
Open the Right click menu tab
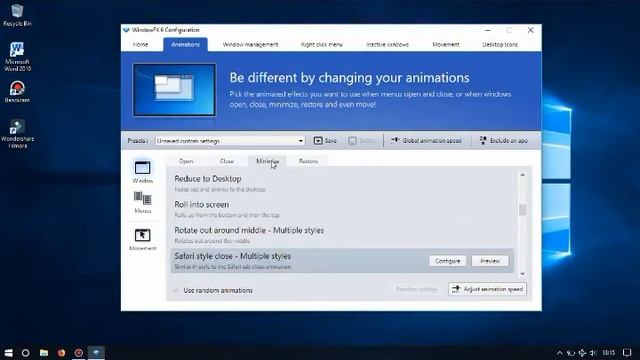[x=322, y=44]
